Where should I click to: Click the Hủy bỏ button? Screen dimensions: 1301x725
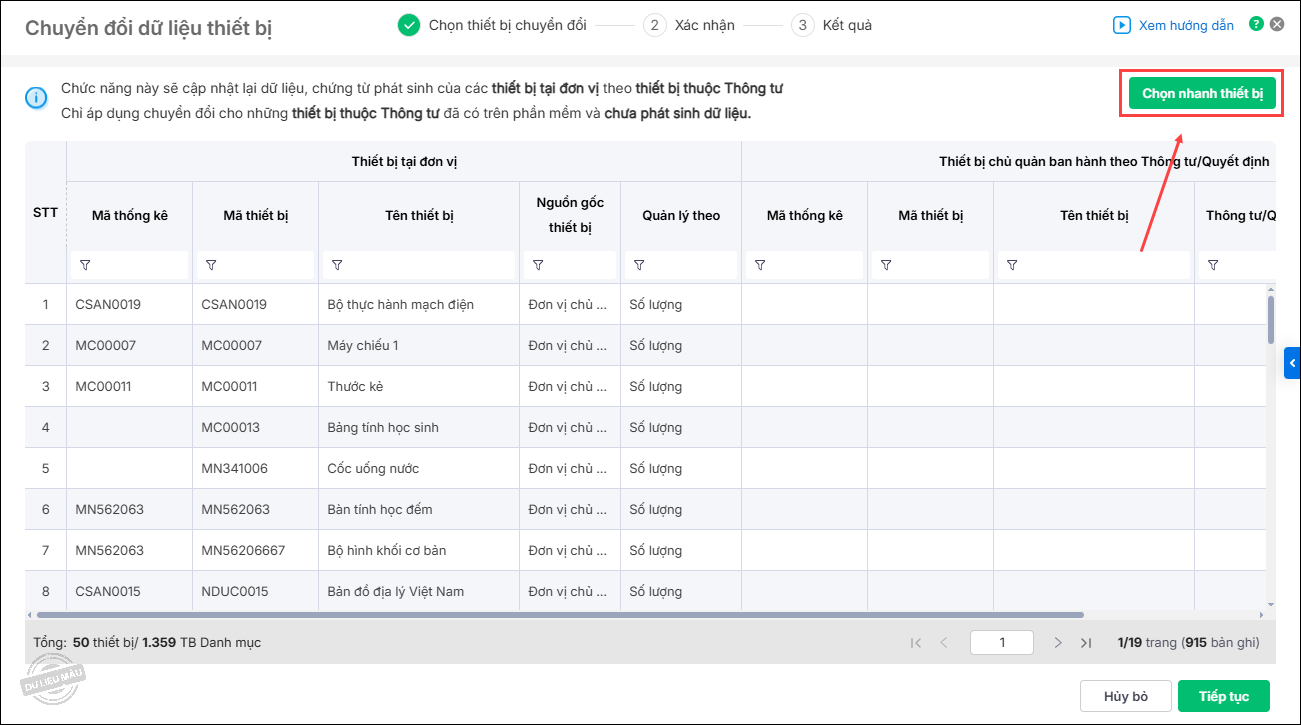1125,696
